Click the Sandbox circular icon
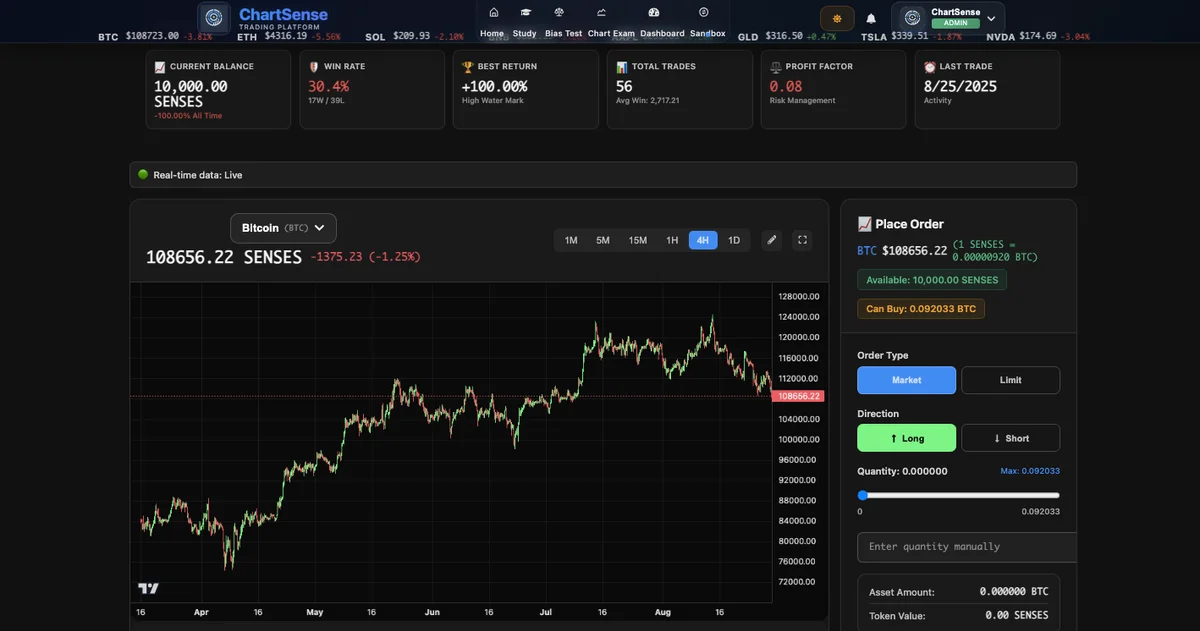 click(x=703, y=12)
